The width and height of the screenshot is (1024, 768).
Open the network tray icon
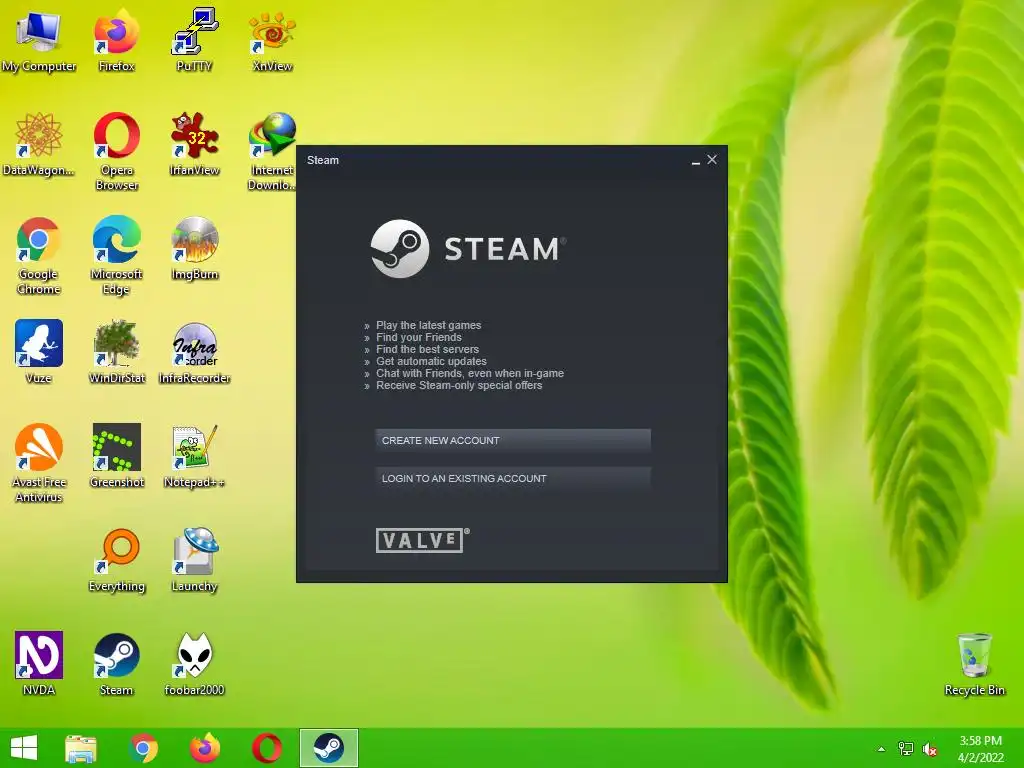[x=906, y=749]
